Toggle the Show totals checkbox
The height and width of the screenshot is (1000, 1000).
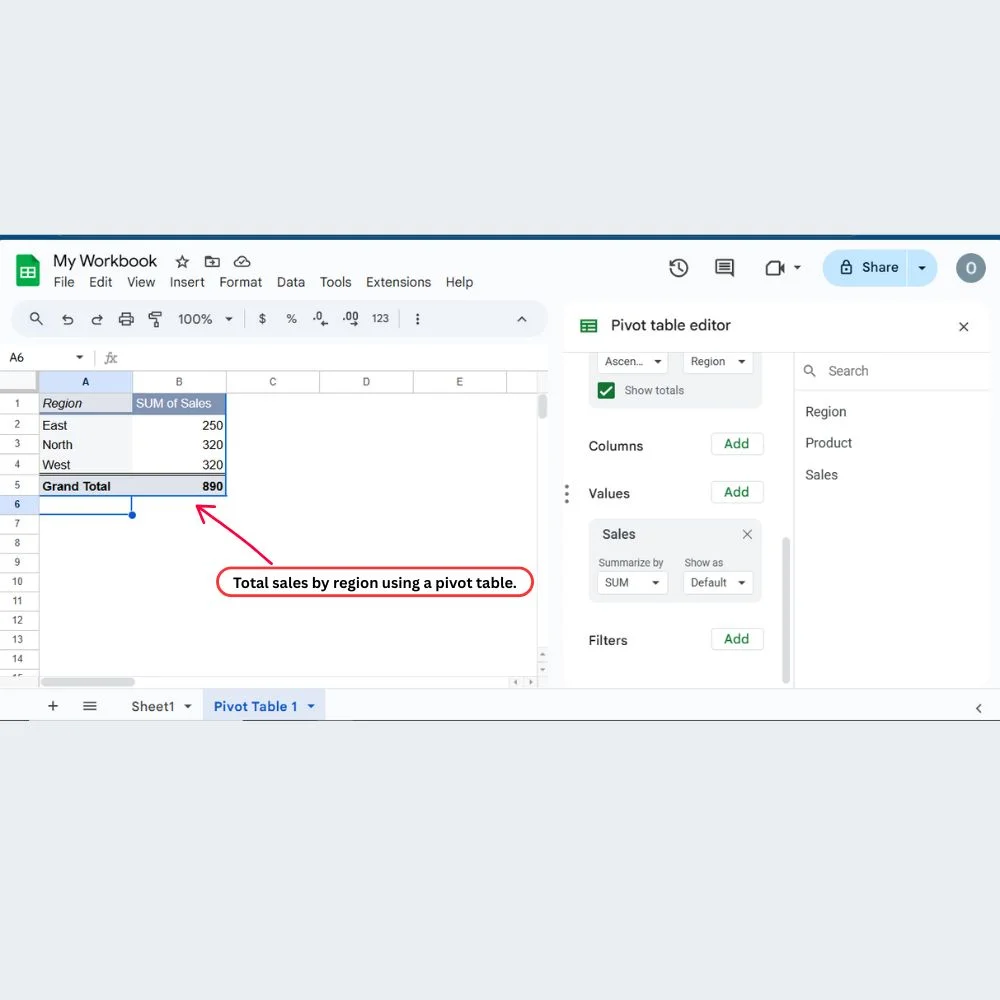(606, 390)
